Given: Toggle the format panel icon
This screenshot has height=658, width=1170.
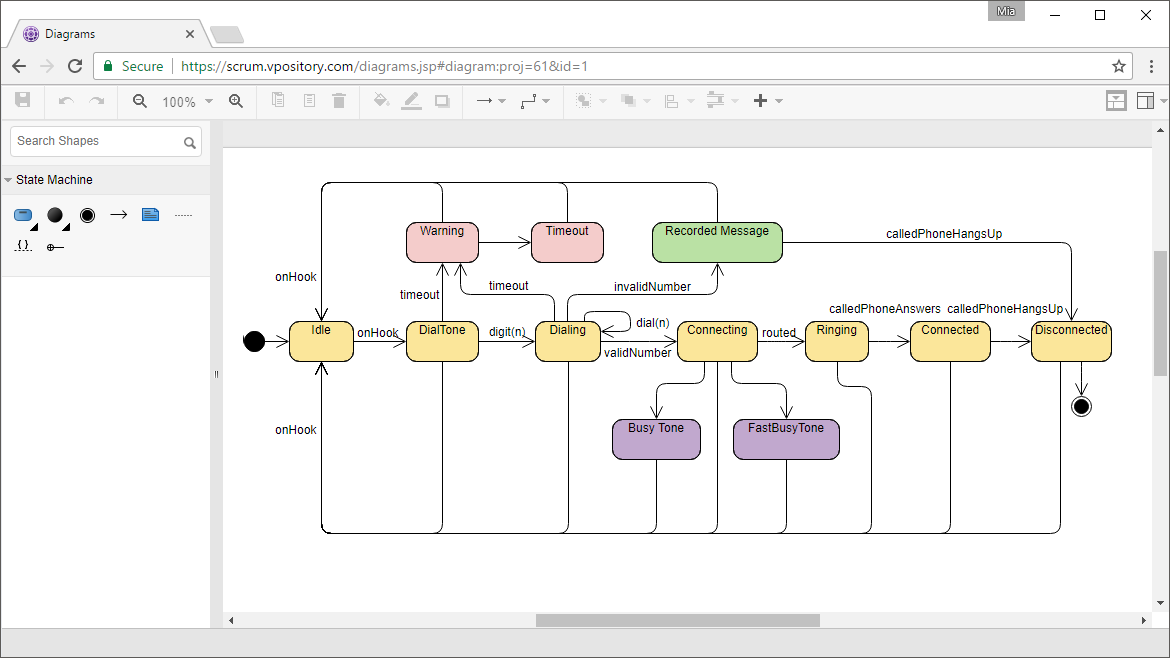Looking at the screenshot, I should pyautogui.click(x=1145, y=101).
